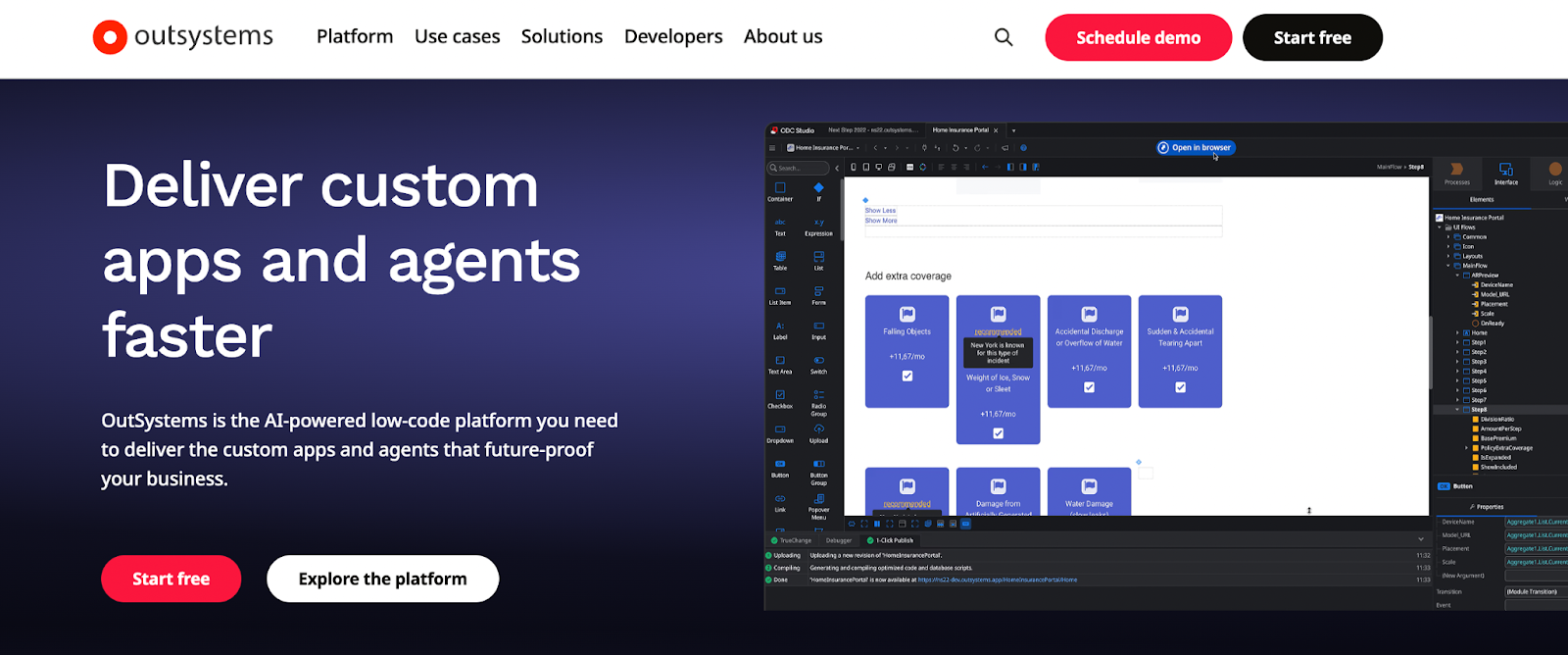Screen dimensions: 1568x655
Task: Click the search magnifier icon in navbar
Action: coord(1004,37)
